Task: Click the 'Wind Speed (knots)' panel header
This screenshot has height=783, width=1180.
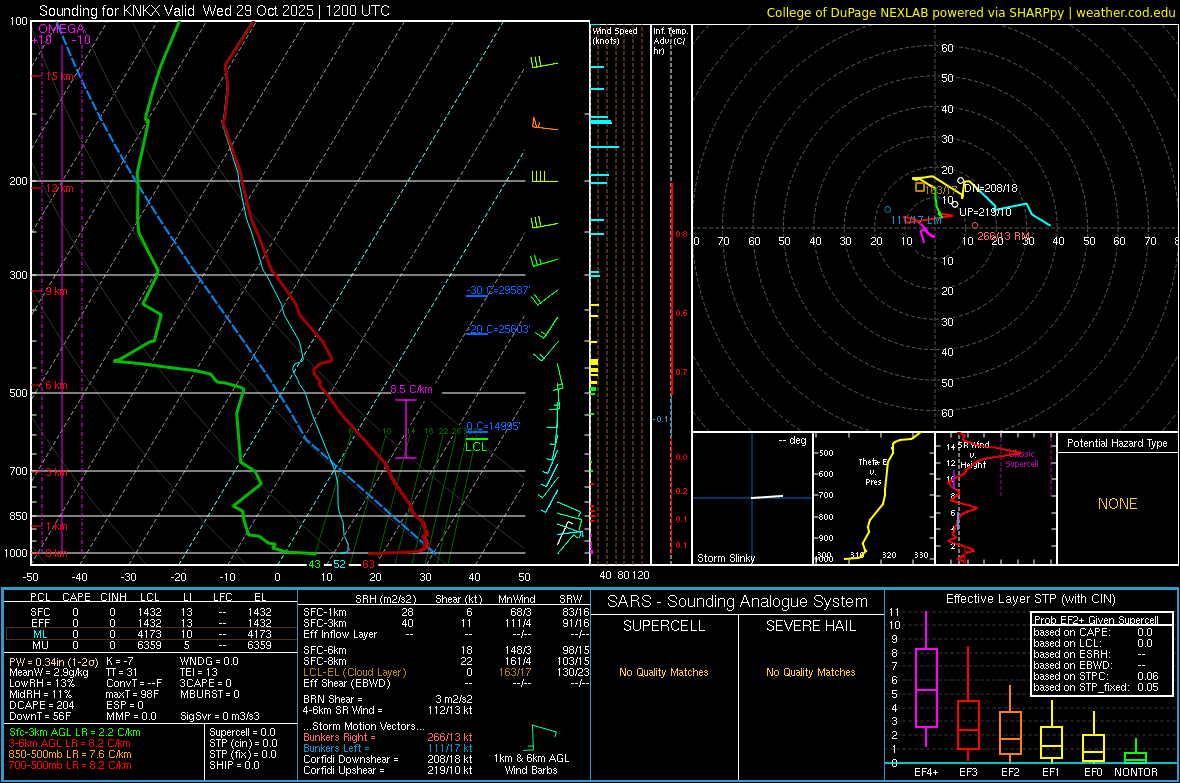Action: (x=614, y=35)
